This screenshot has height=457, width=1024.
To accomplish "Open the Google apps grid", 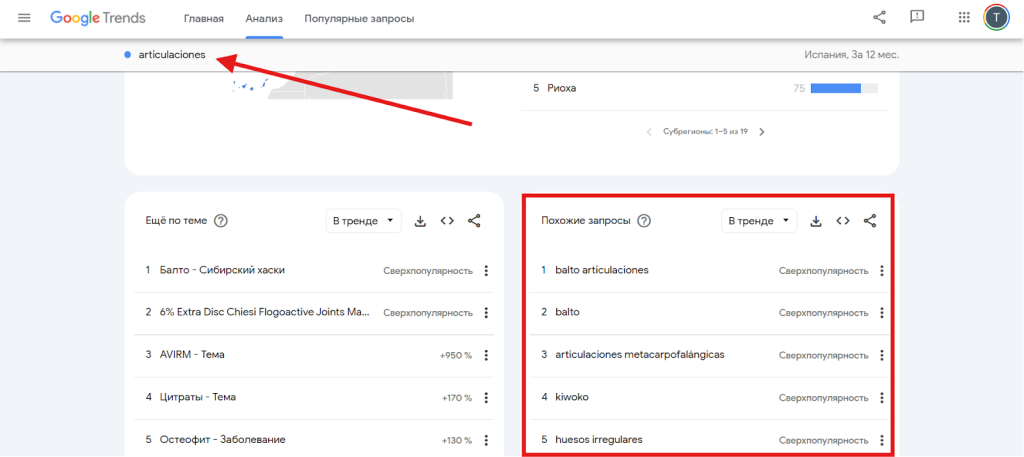I will click(x=964, y=18).
